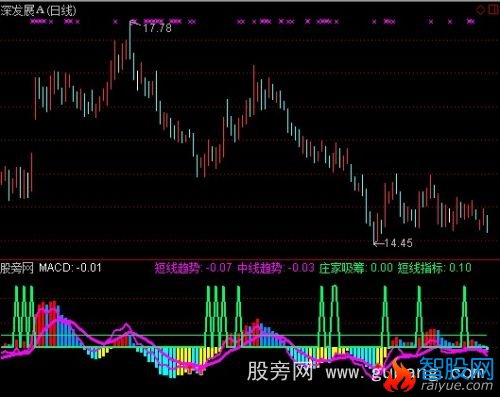Click the 17.78 high price label
This screenshot has height=397, width=500.
click(x=157, y=28)
